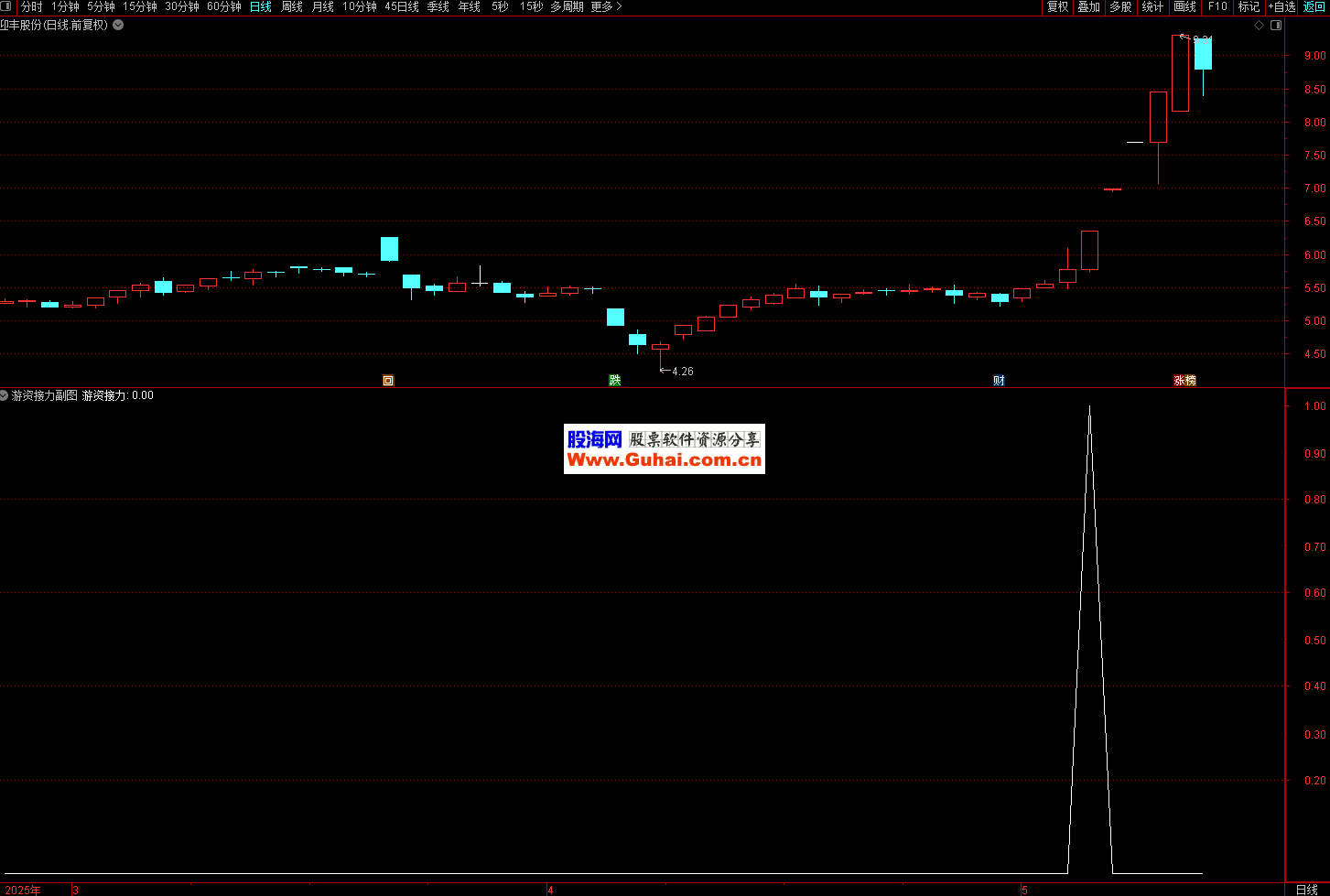Select the 15秒 period
The image size is (1330, 896).
531,6
